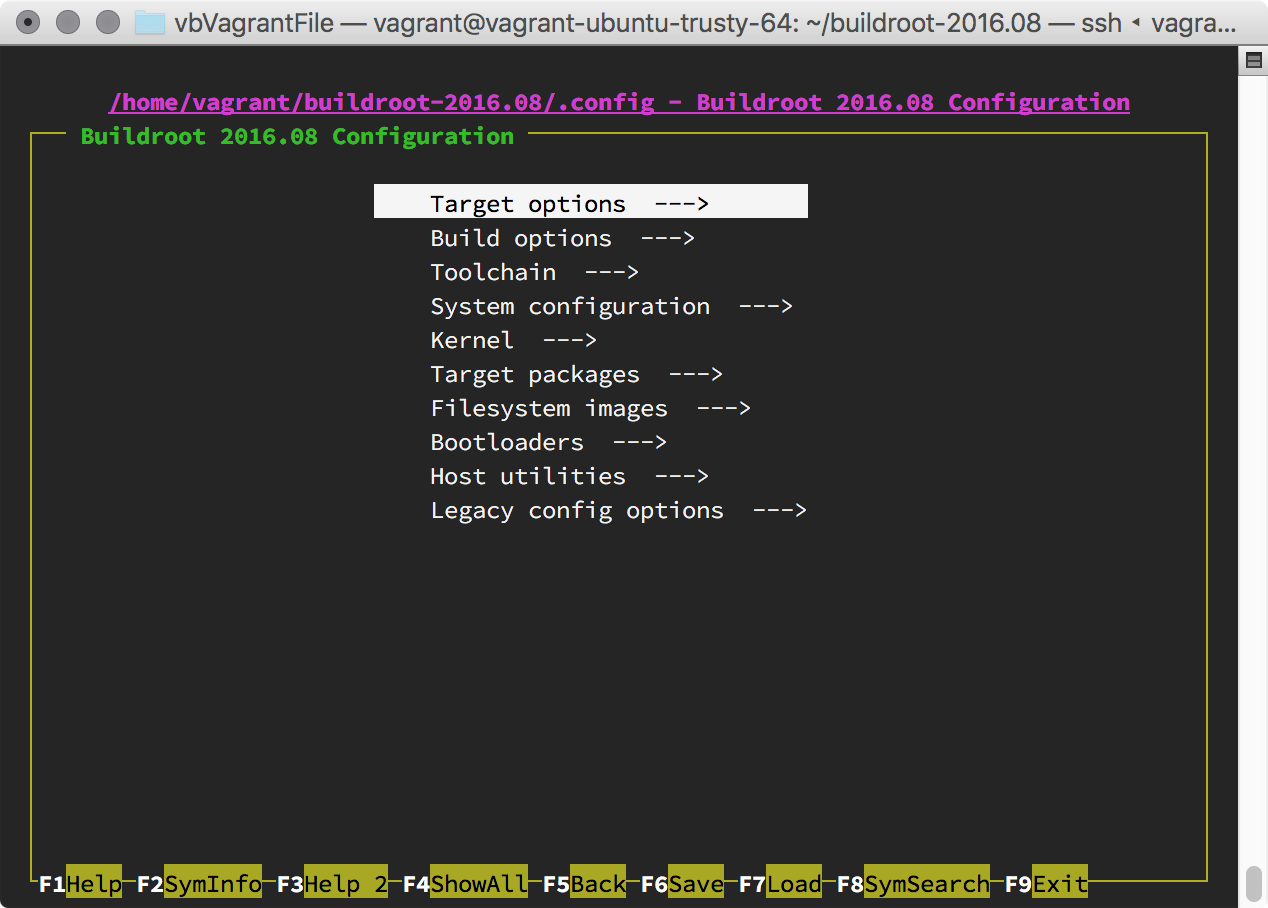Open the Host utilities submenu

(x=569, y=476)
